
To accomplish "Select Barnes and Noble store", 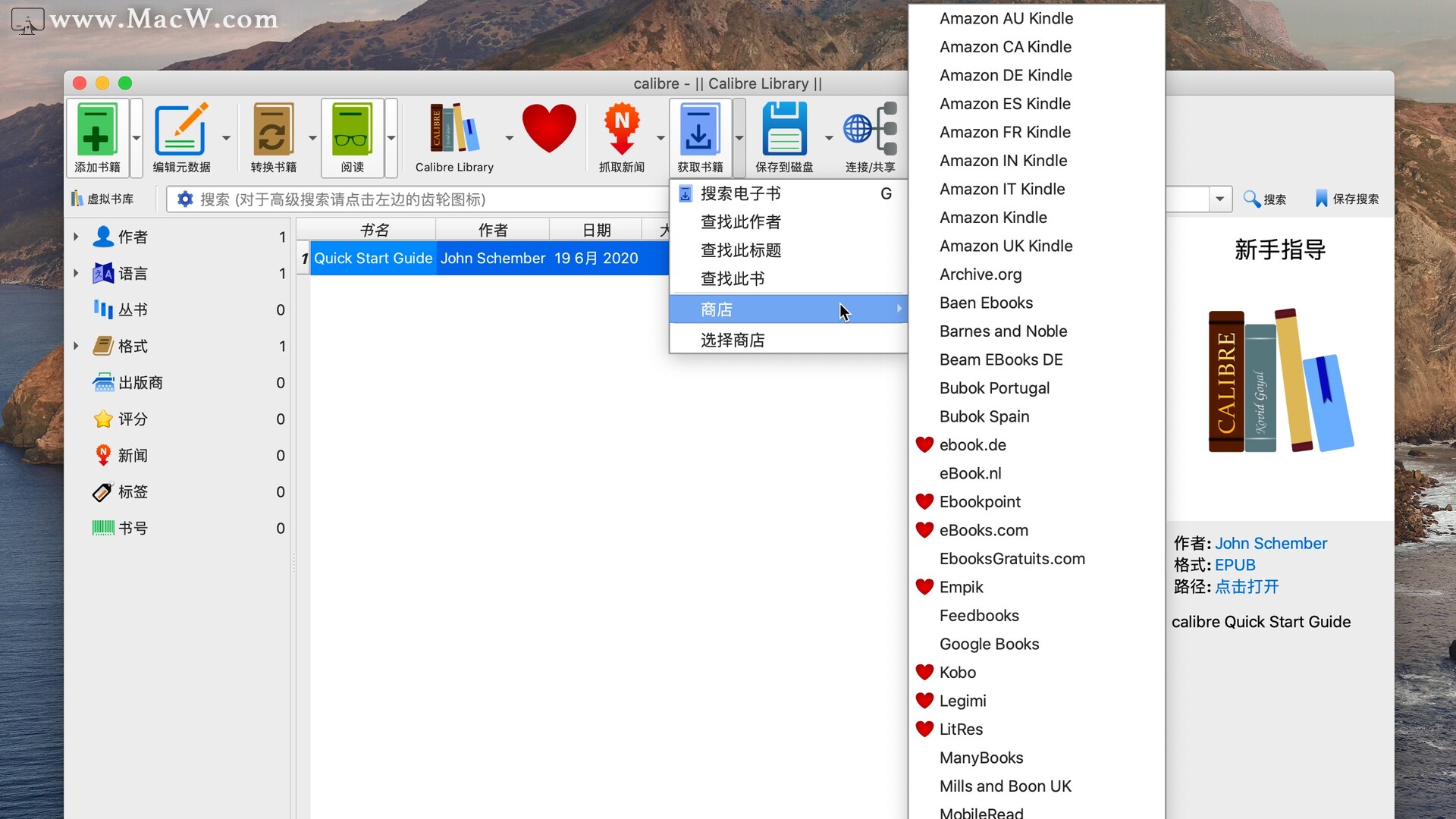I will point(1036,331).
